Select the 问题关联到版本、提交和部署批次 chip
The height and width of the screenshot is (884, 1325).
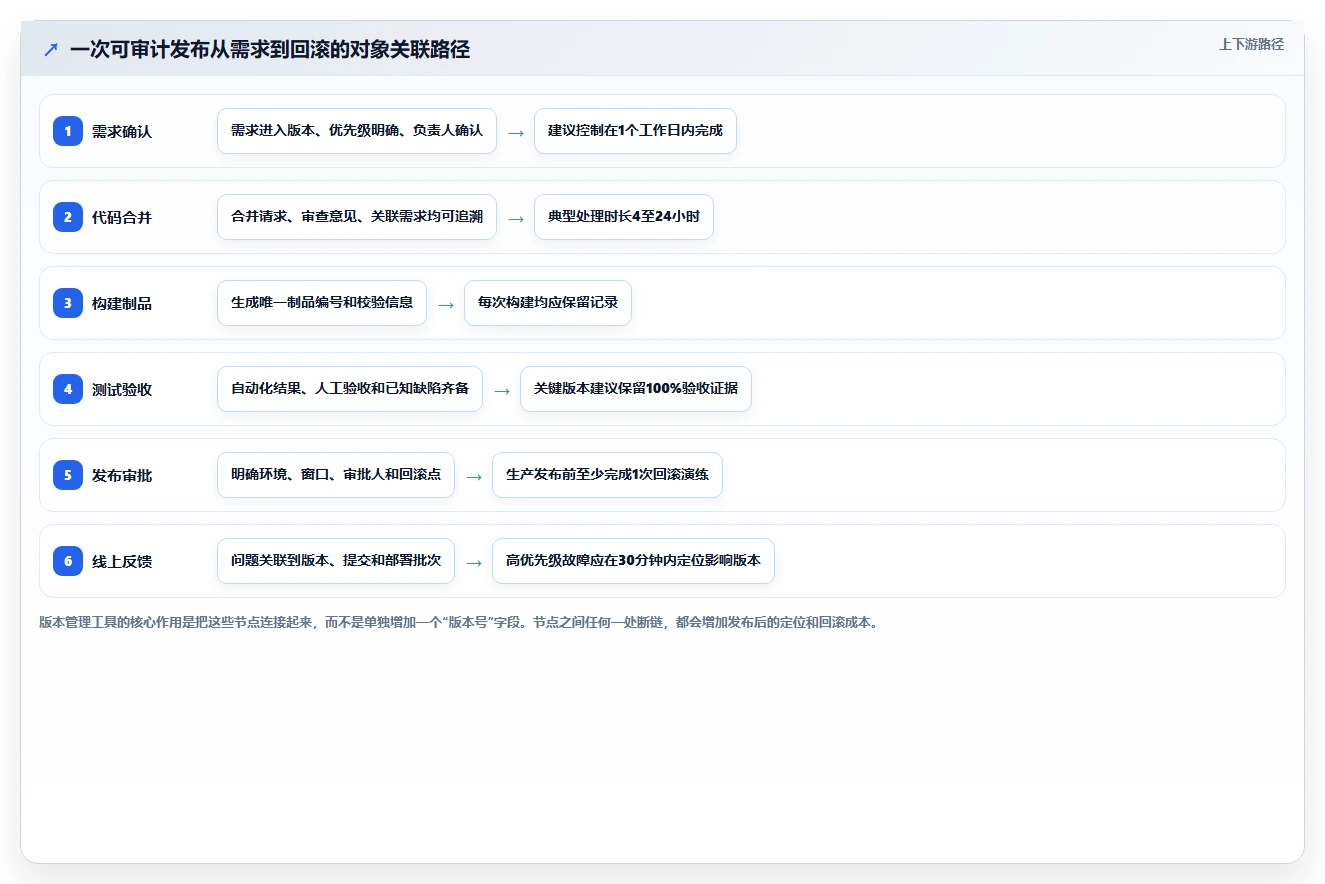[x=336, y=561]
